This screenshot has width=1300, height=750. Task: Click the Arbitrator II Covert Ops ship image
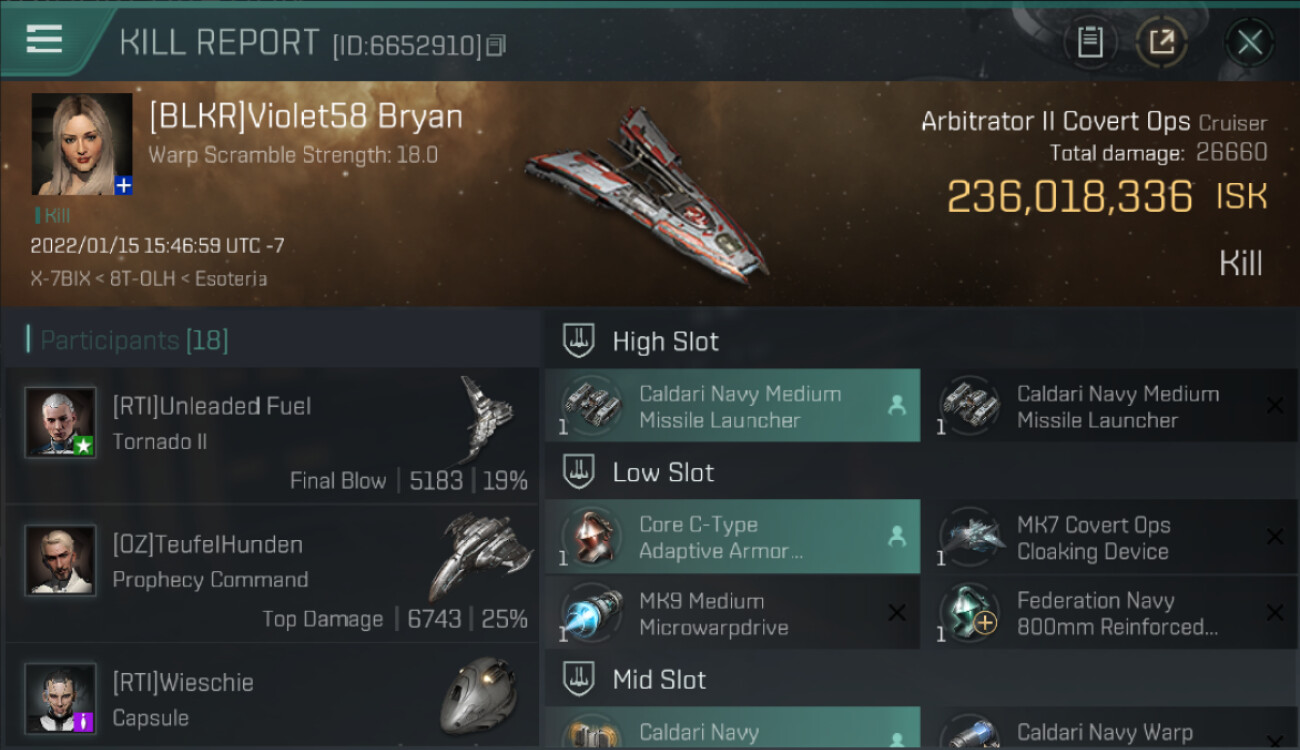pyautogui.click(x=648, y=192)
